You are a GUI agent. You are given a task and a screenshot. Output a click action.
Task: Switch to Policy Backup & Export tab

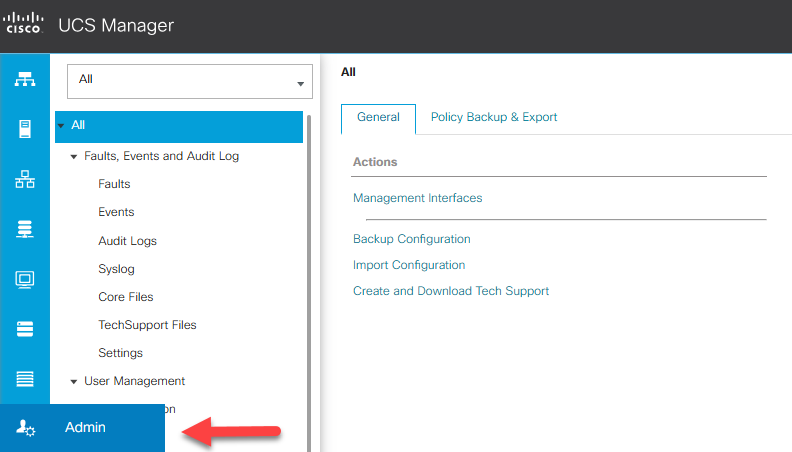pyautogui.click(x=493, y=117)
